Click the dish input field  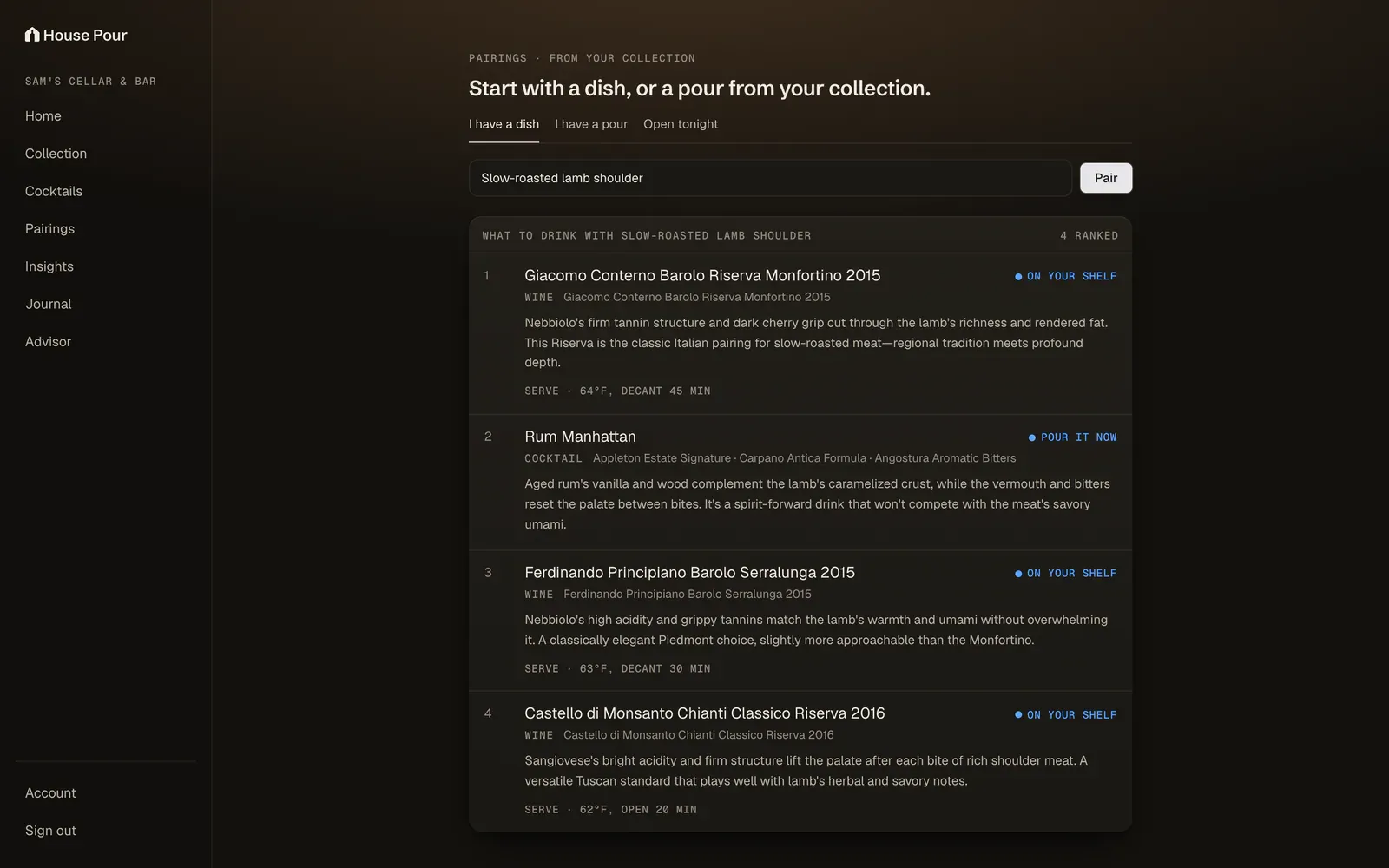click(x=770, y=178)
